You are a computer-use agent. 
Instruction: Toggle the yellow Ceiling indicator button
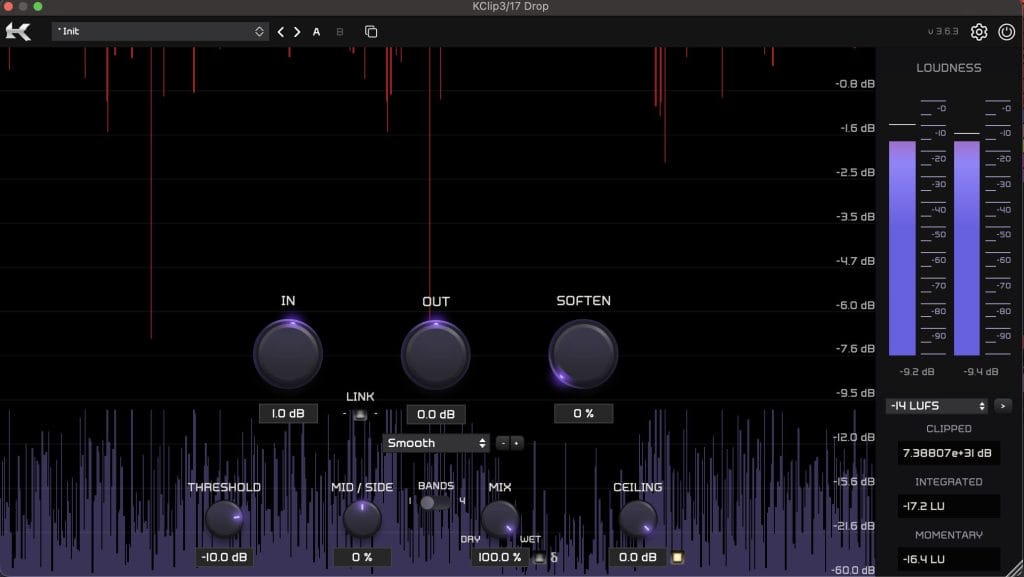coord(677,557)
